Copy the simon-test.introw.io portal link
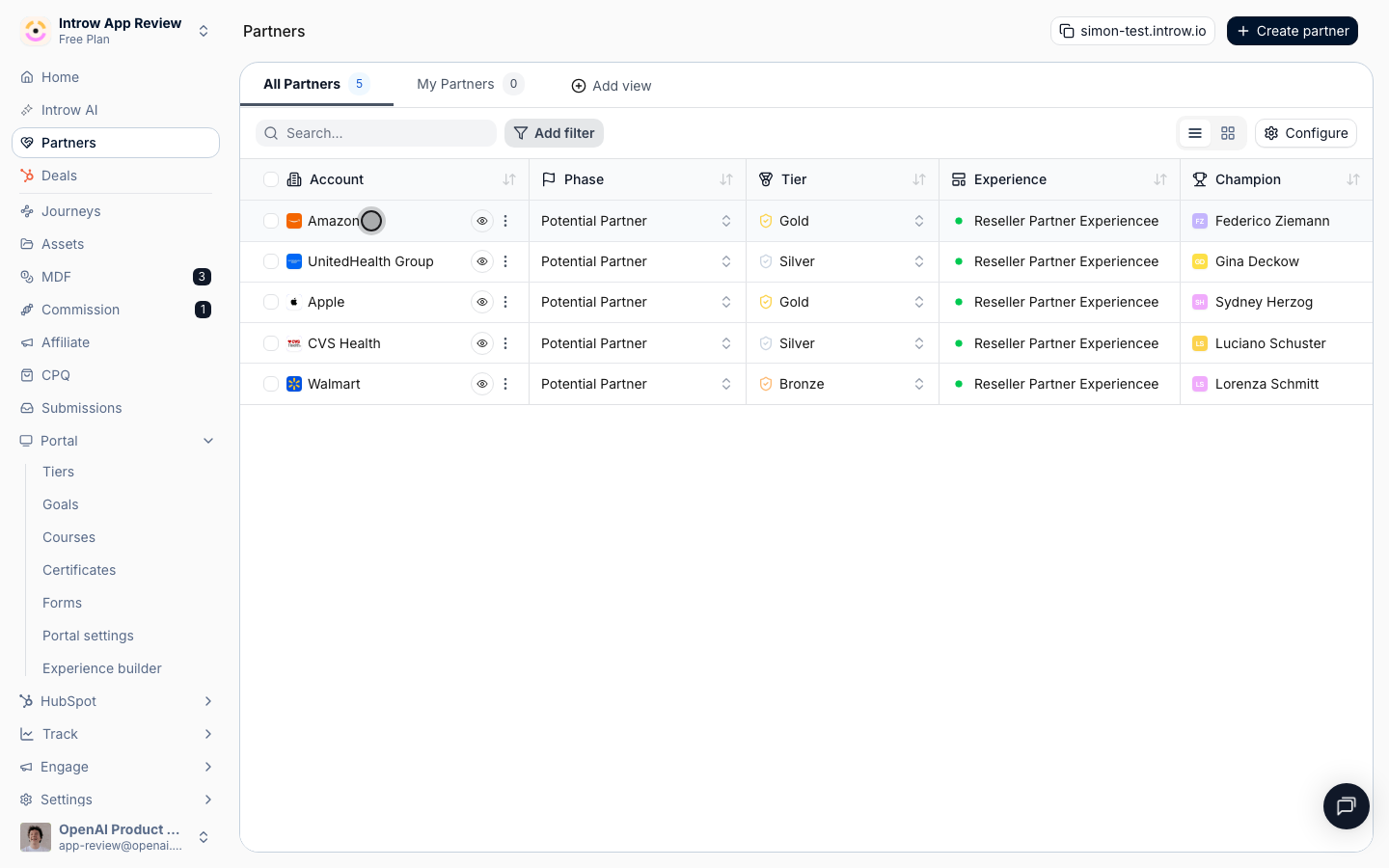 1132,31
